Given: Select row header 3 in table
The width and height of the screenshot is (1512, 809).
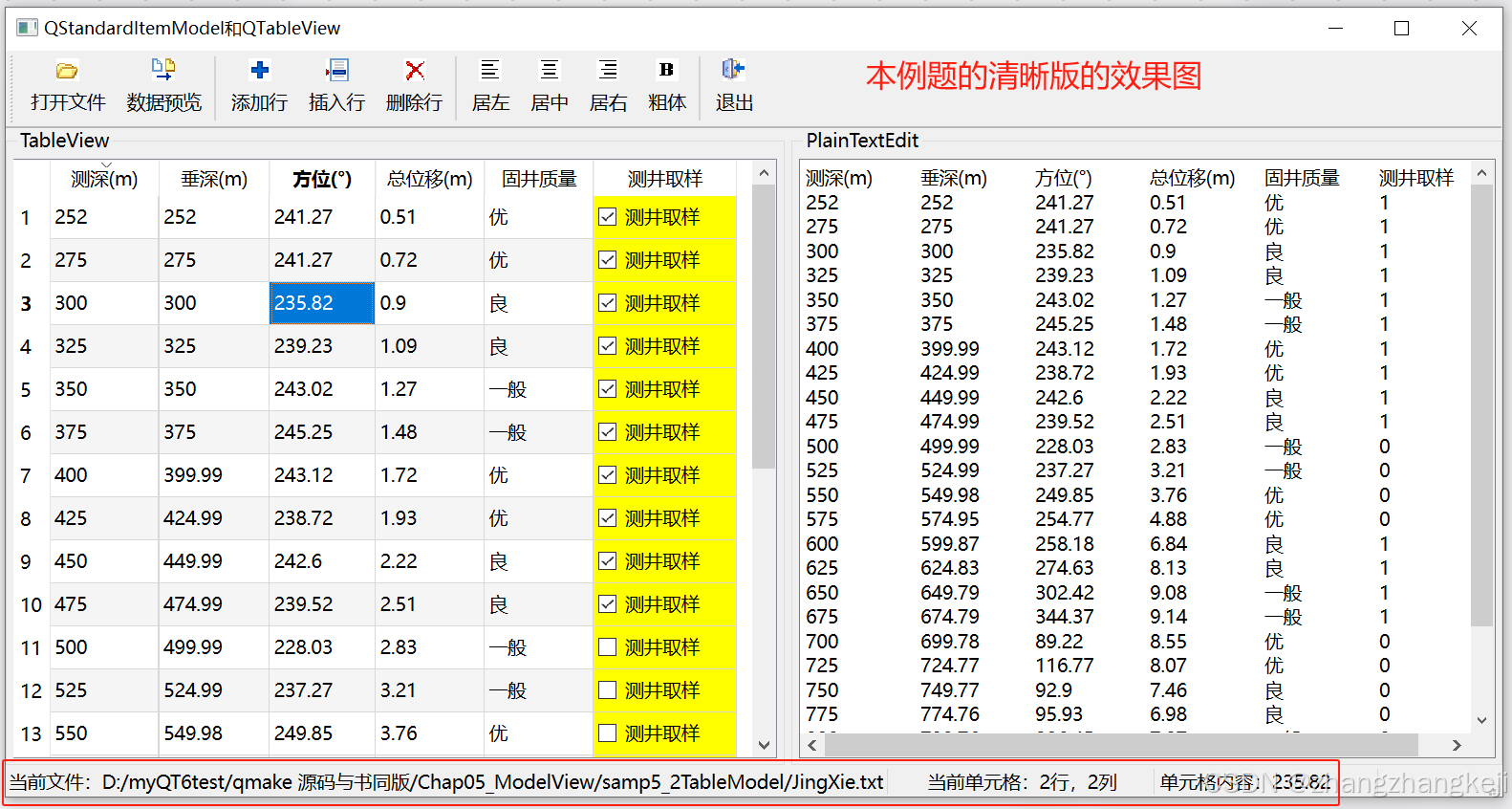Looking at the screenshot, I should (32, 303).
